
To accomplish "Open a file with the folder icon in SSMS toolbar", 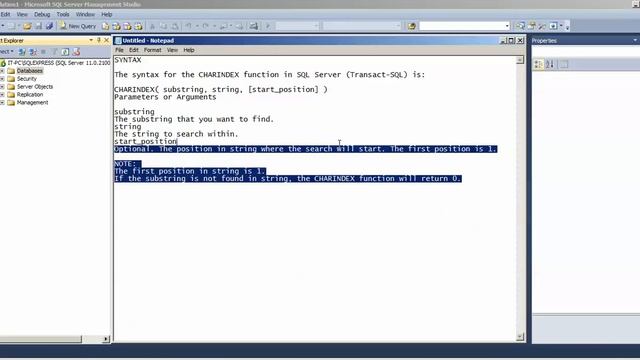I will 27,26.
